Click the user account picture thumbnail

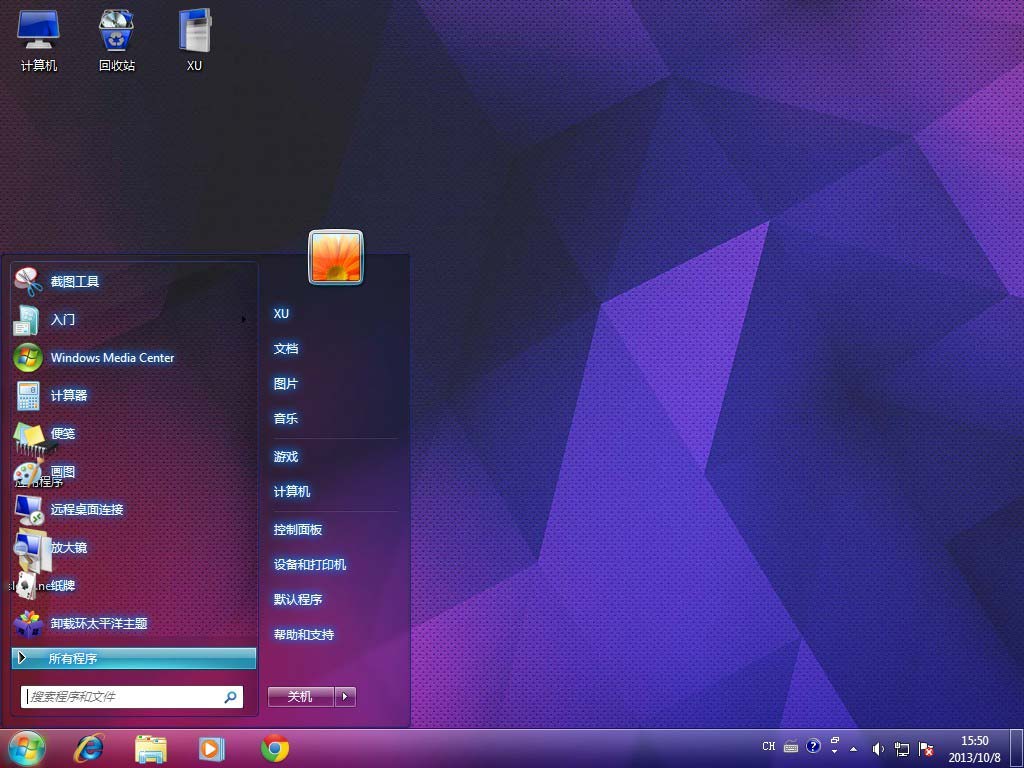(336, 258)
